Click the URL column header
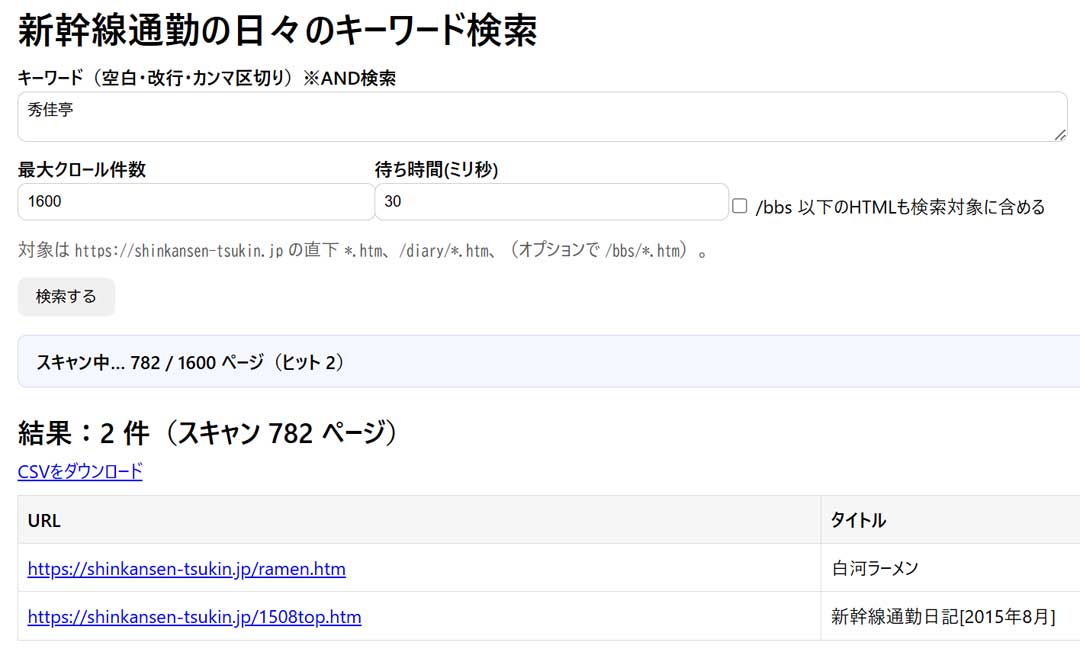1080x649 pixels. 44,520
